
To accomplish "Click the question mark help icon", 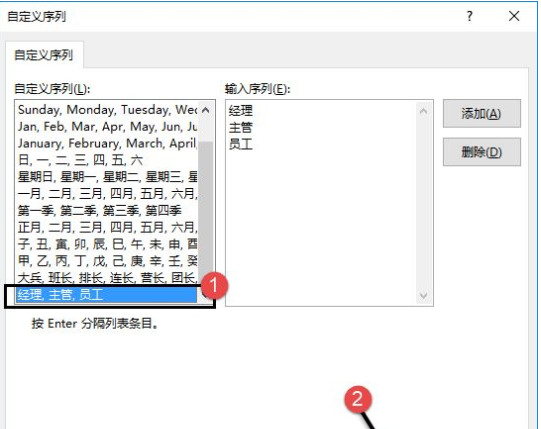I will [x=469, y=16].
